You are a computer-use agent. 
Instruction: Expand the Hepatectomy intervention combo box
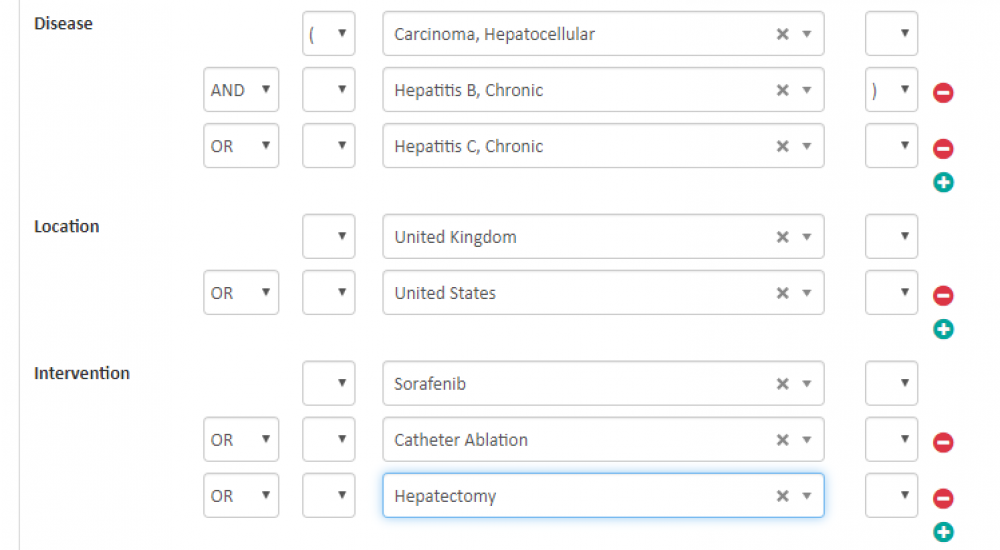click(807, 496)
